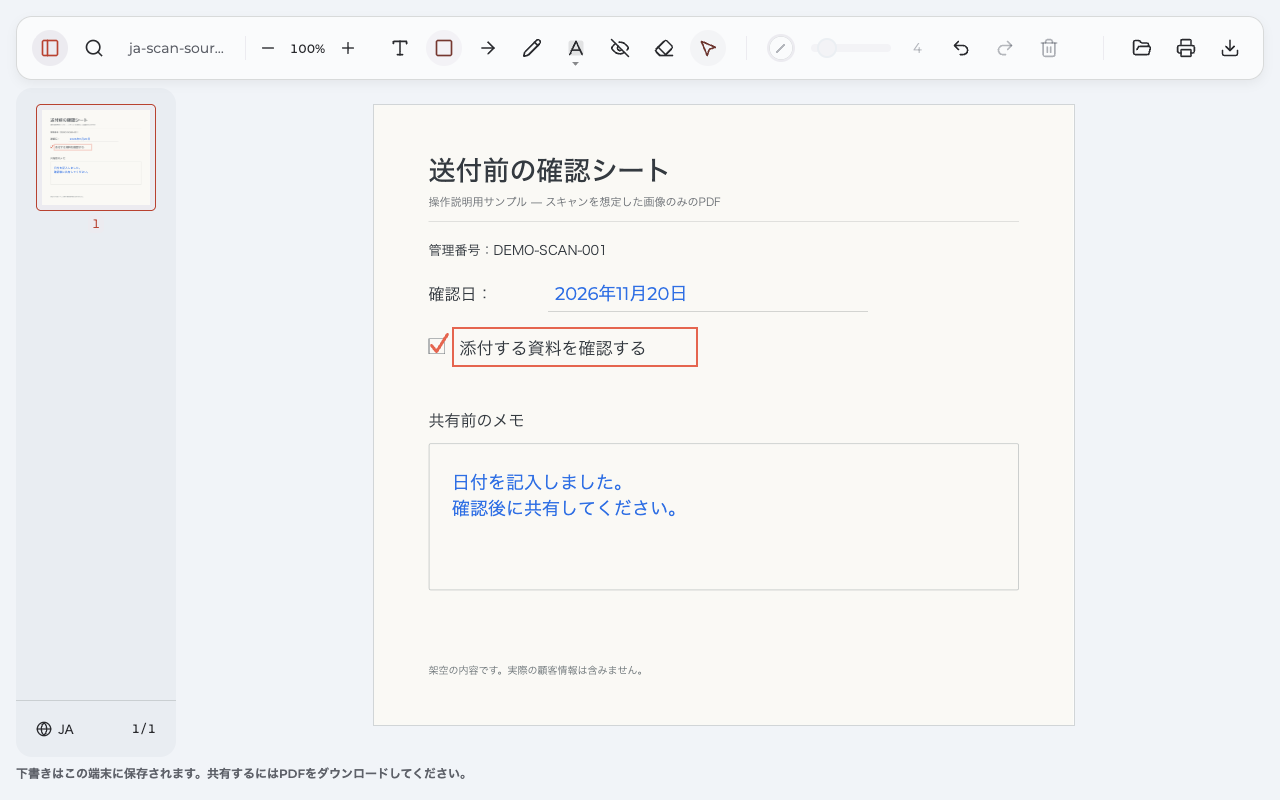Select the red rectangle annotation around 添付する資料を確認する
The width and height of the screenshot is (1280, 800).
pyautogui.click(x=575, y=347)
